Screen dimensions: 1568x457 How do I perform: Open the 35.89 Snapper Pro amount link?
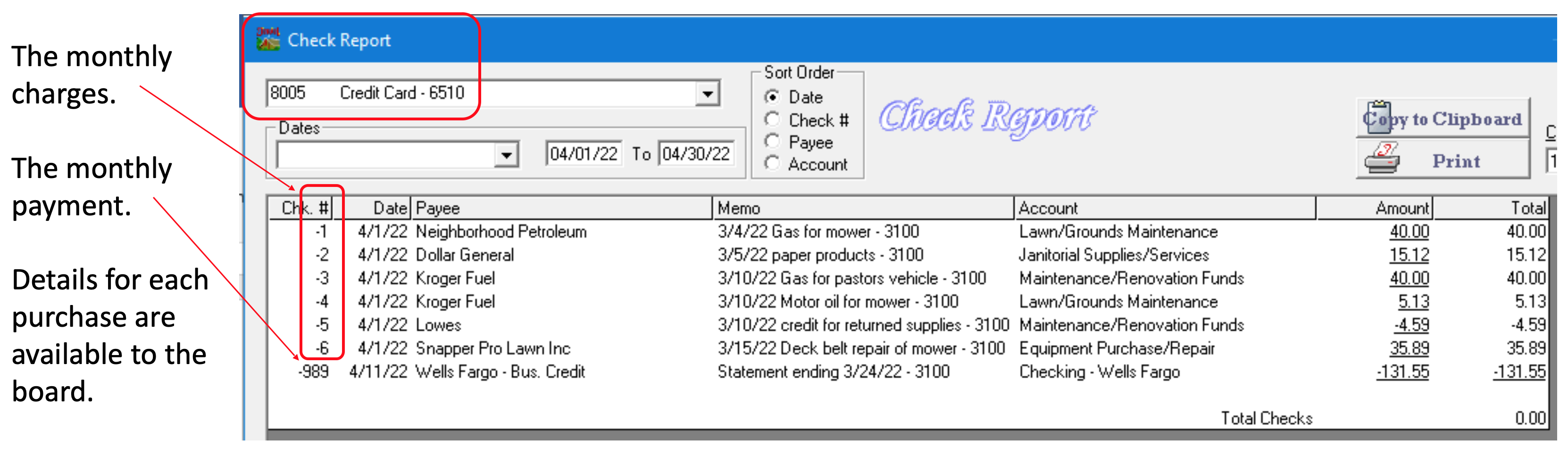[x=1409, y=348]
